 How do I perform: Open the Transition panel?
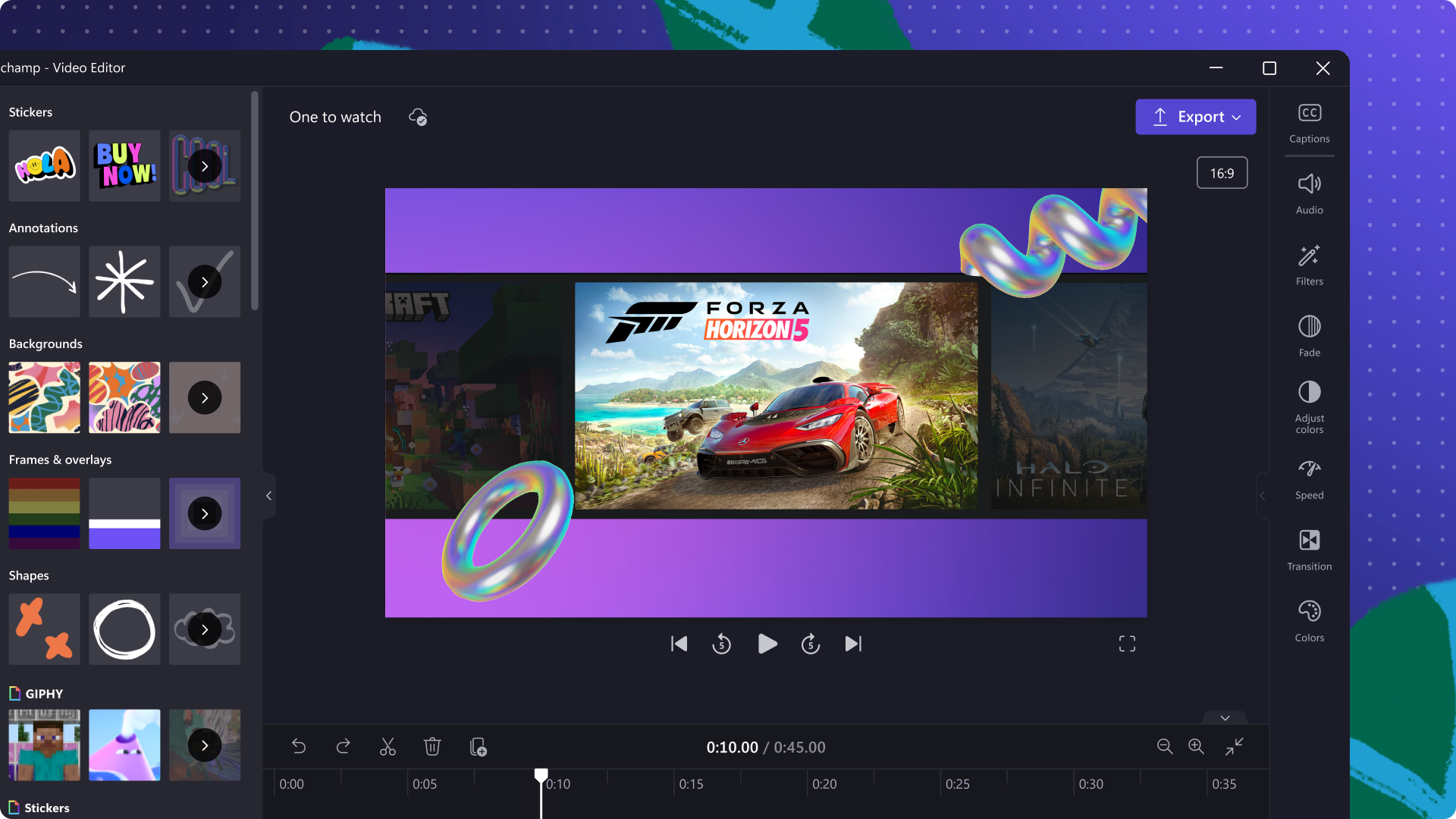[1309, 549]
